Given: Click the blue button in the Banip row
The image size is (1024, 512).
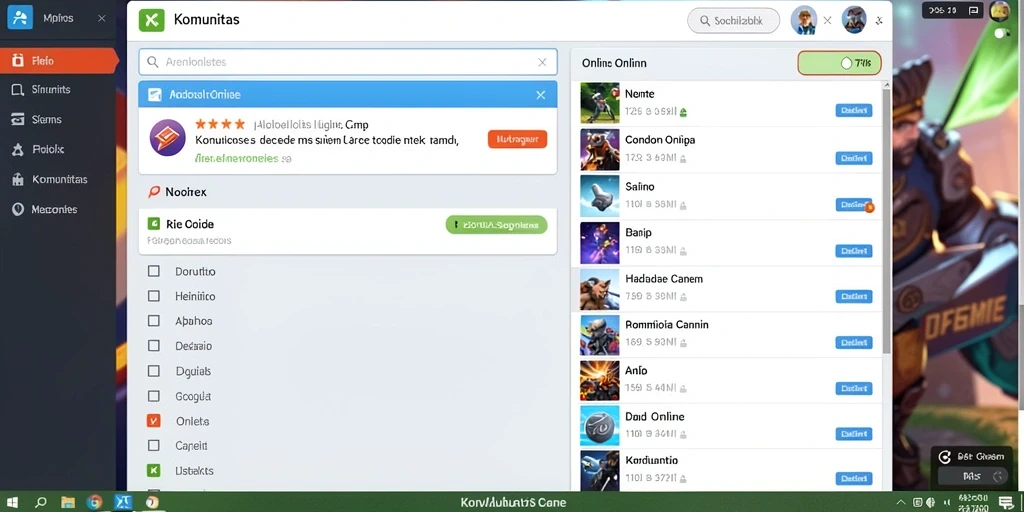Looking at the screenshot, I should click(x=854, y=251).
